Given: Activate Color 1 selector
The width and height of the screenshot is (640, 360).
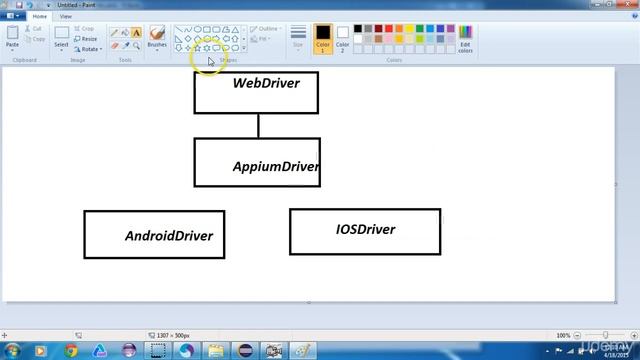Looking at the screenshot, I should (322, 39).
